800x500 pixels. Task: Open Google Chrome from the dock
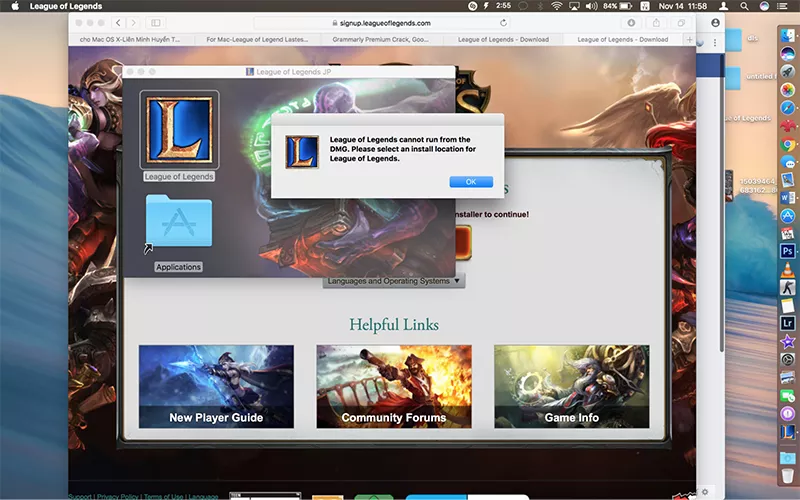click(x=788, y=144)
